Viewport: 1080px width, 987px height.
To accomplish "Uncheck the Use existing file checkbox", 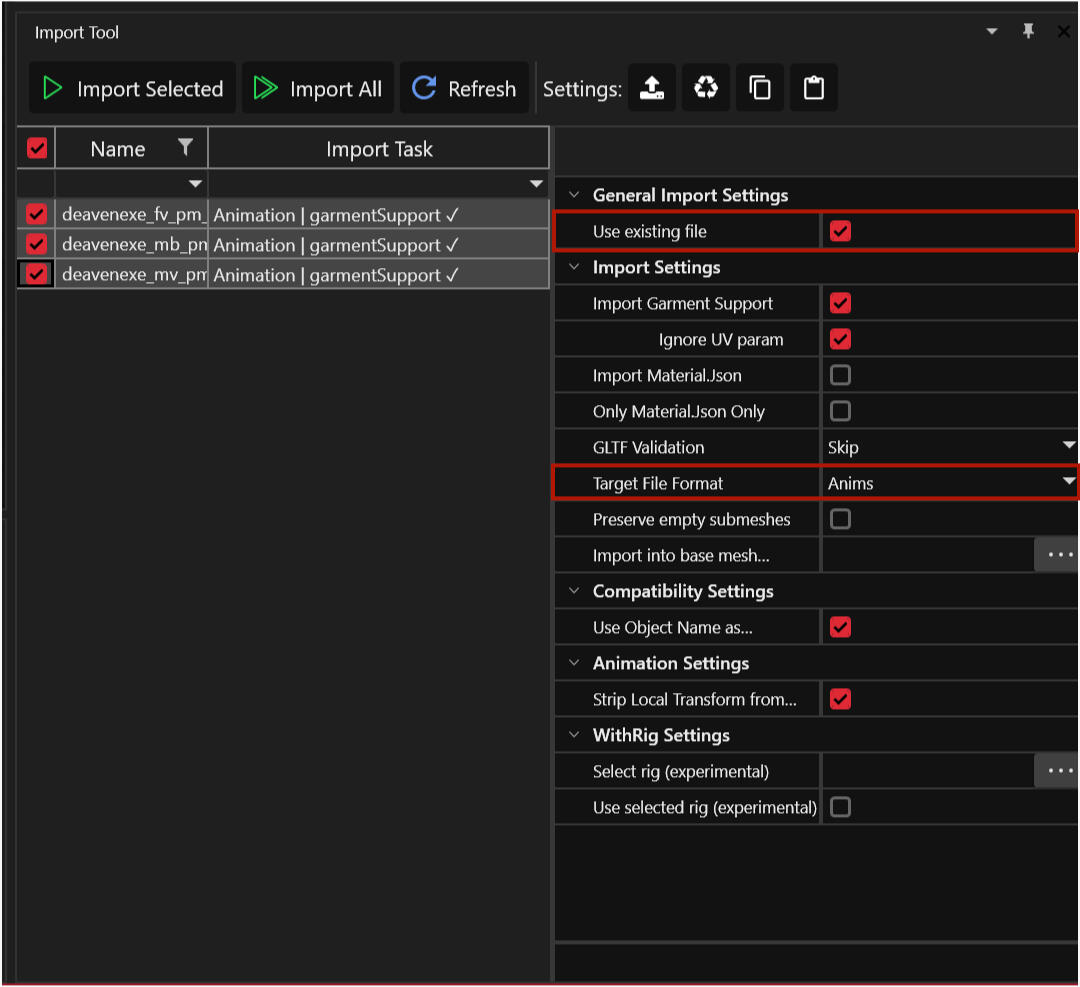I will point(840,231).
